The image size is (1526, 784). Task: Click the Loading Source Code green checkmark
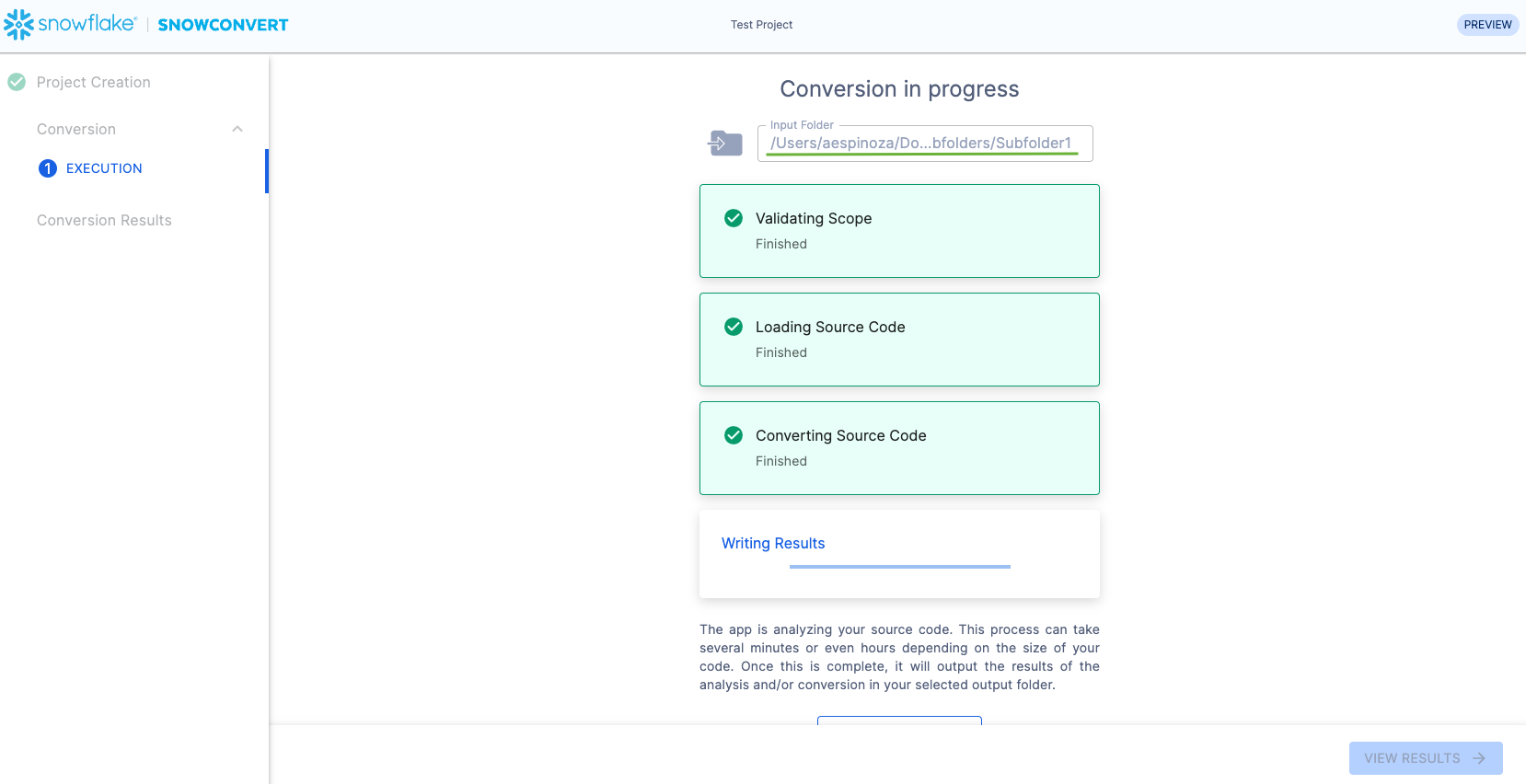734,327
